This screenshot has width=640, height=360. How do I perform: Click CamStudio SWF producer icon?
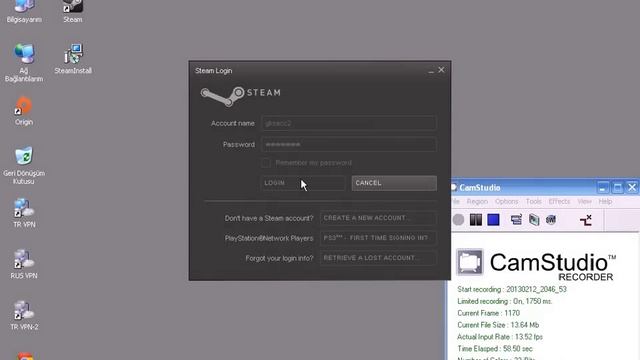[551, 220]
